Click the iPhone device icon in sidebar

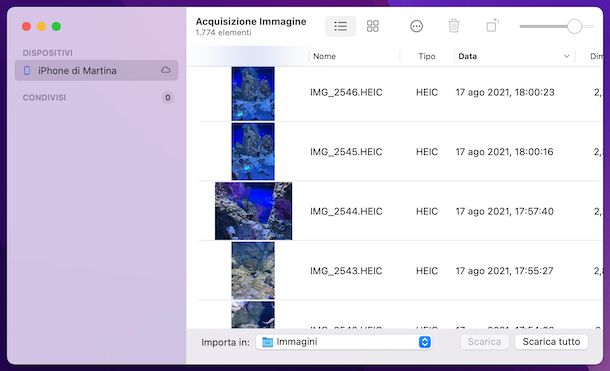click(x=27, y=70)
